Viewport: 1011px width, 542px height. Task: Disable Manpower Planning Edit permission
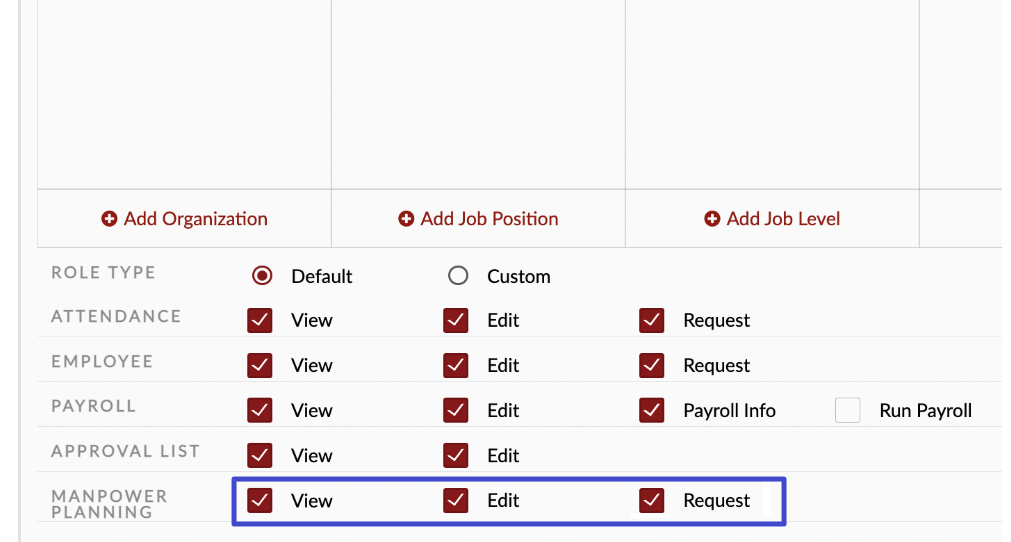pyautogui.click(x=456, y=500)
